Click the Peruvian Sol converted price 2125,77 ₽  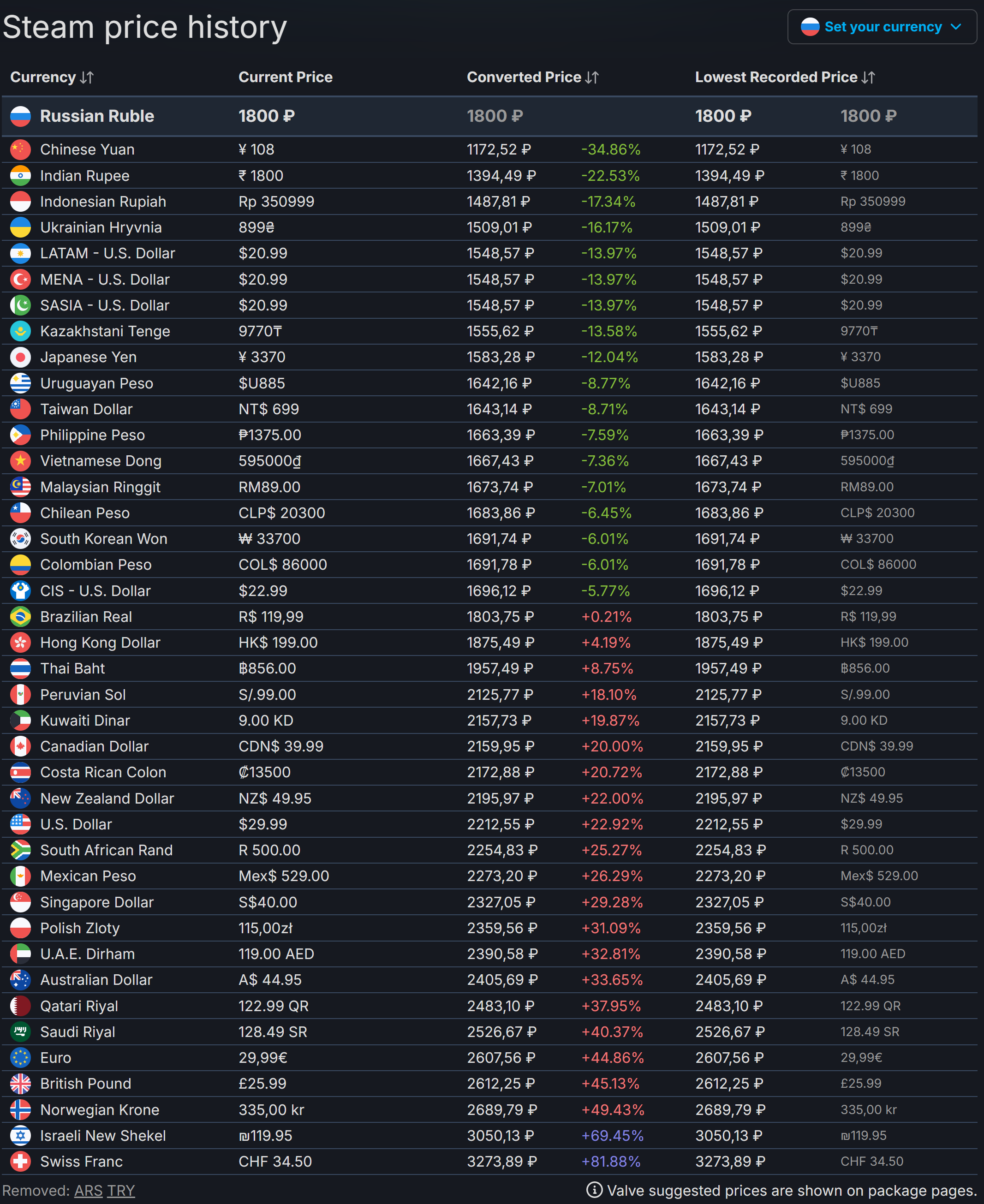pos(500,694)
